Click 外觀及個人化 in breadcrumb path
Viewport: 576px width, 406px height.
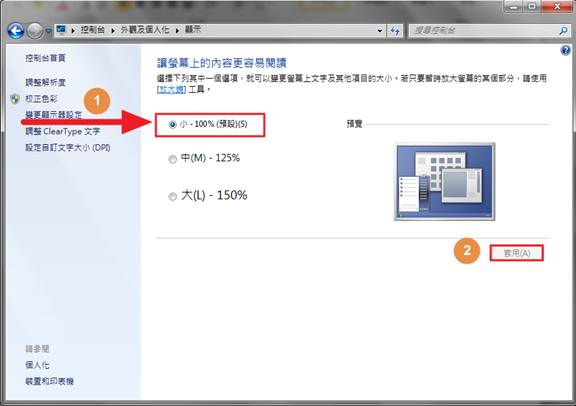click(145, 30)
